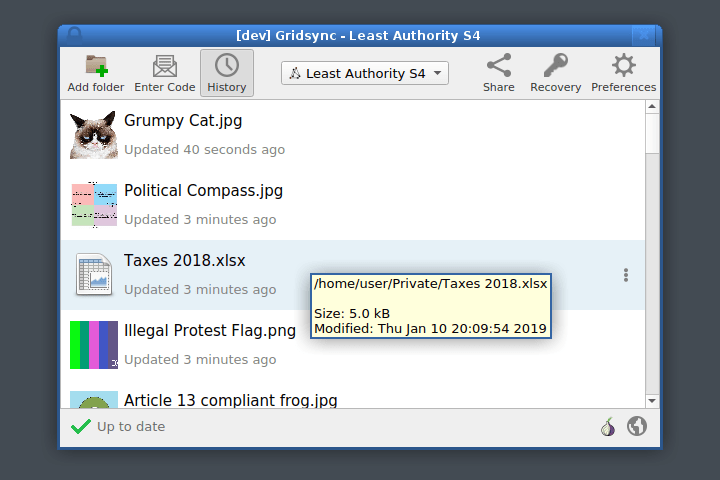Select the Illegal Protest Flag.png file name
Image resolution: width=720 pixels, height=480 pixels.
pyautogui.click(x=210, y=331)
